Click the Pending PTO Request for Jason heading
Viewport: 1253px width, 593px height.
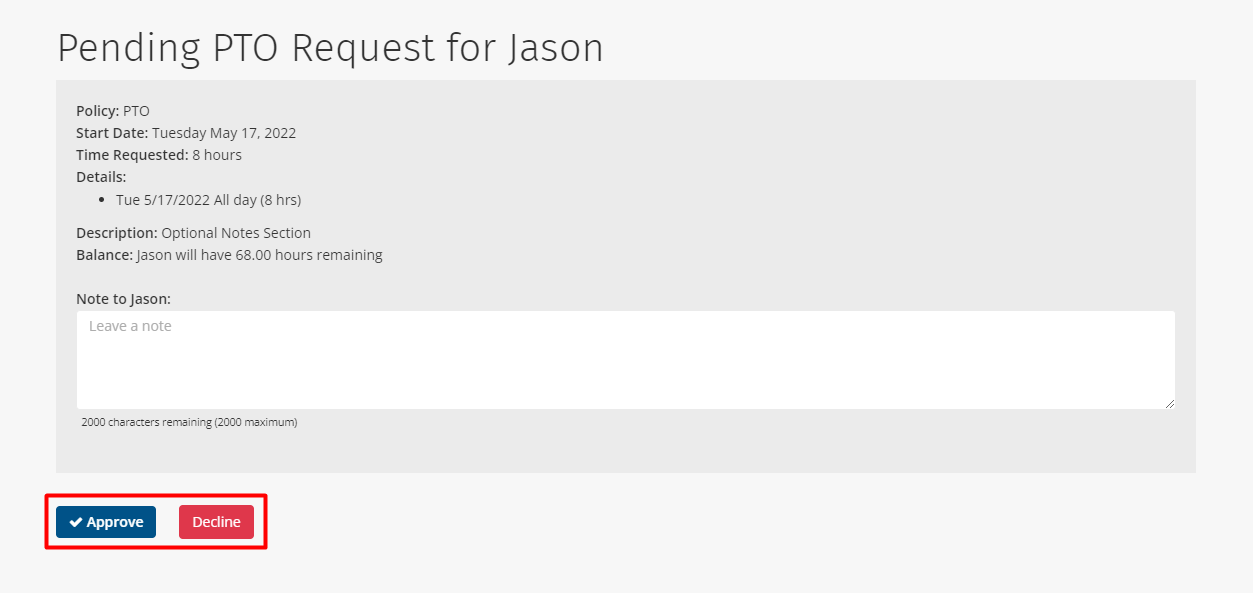click(x=330, y=48)
